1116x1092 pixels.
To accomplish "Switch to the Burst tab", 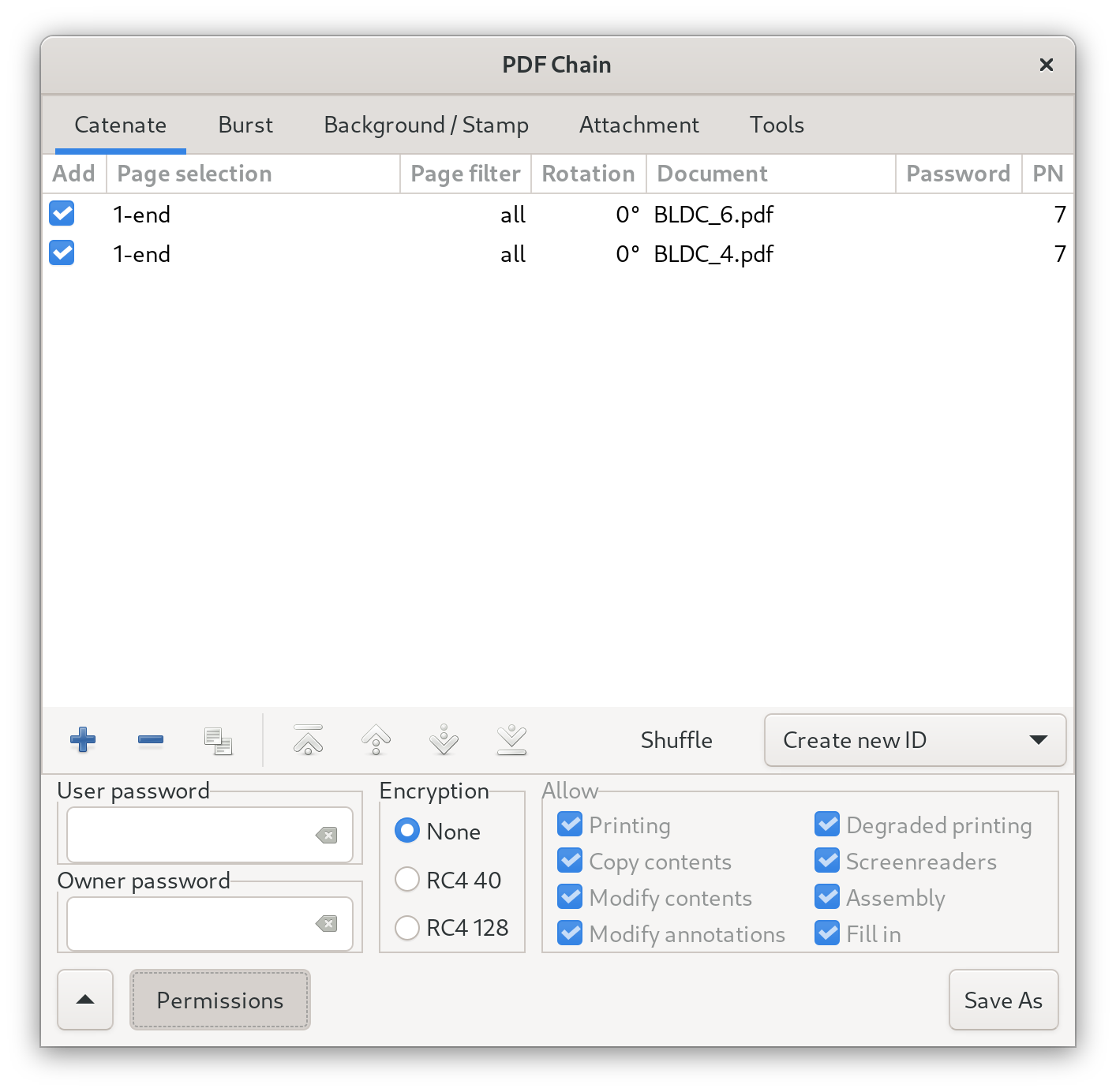I will coord(245,125).
